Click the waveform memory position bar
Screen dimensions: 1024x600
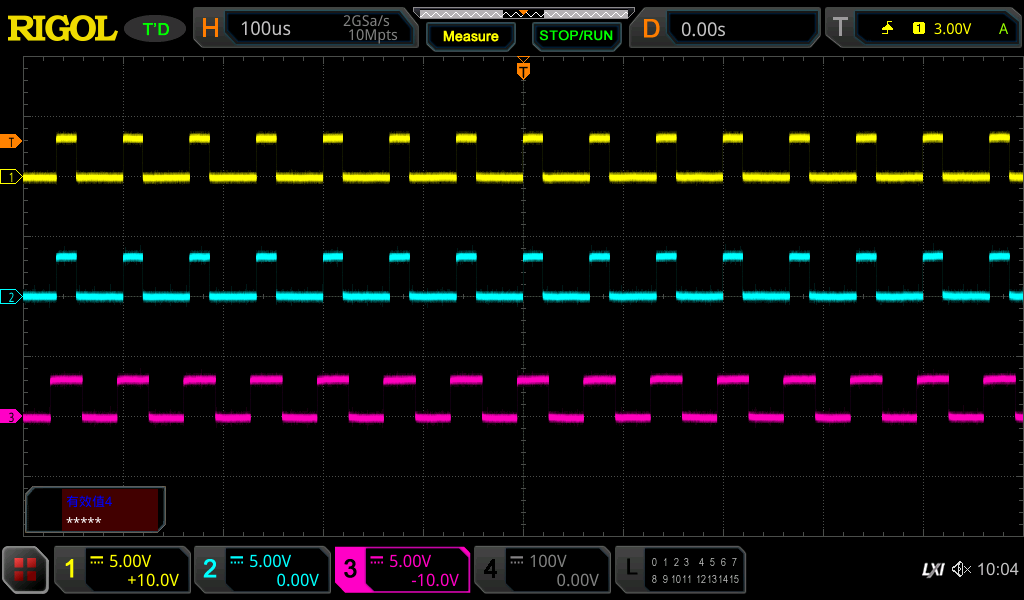[524, 14]
